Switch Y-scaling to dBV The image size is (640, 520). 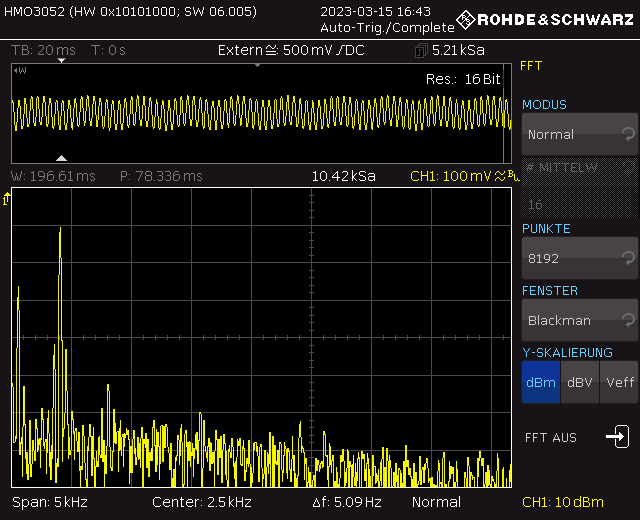tap(579, 382)
